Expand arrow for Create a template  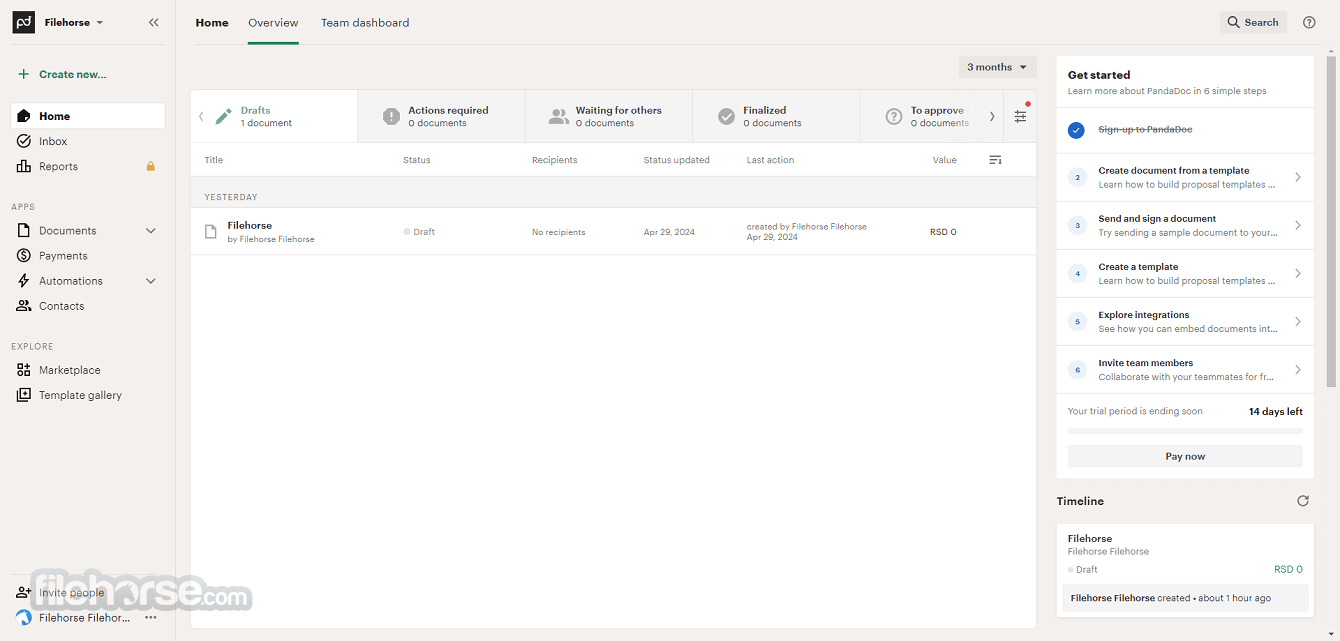(1298, 273)
